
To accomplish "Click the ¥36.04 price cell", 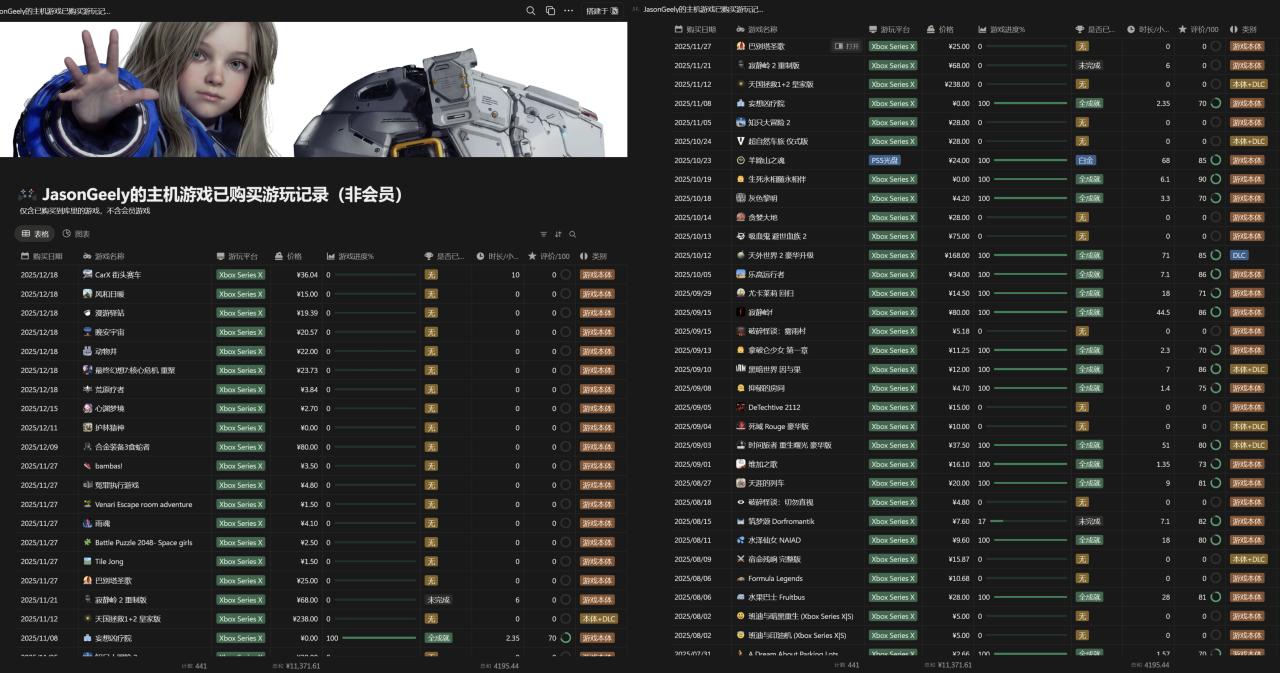I will (307, 274).
